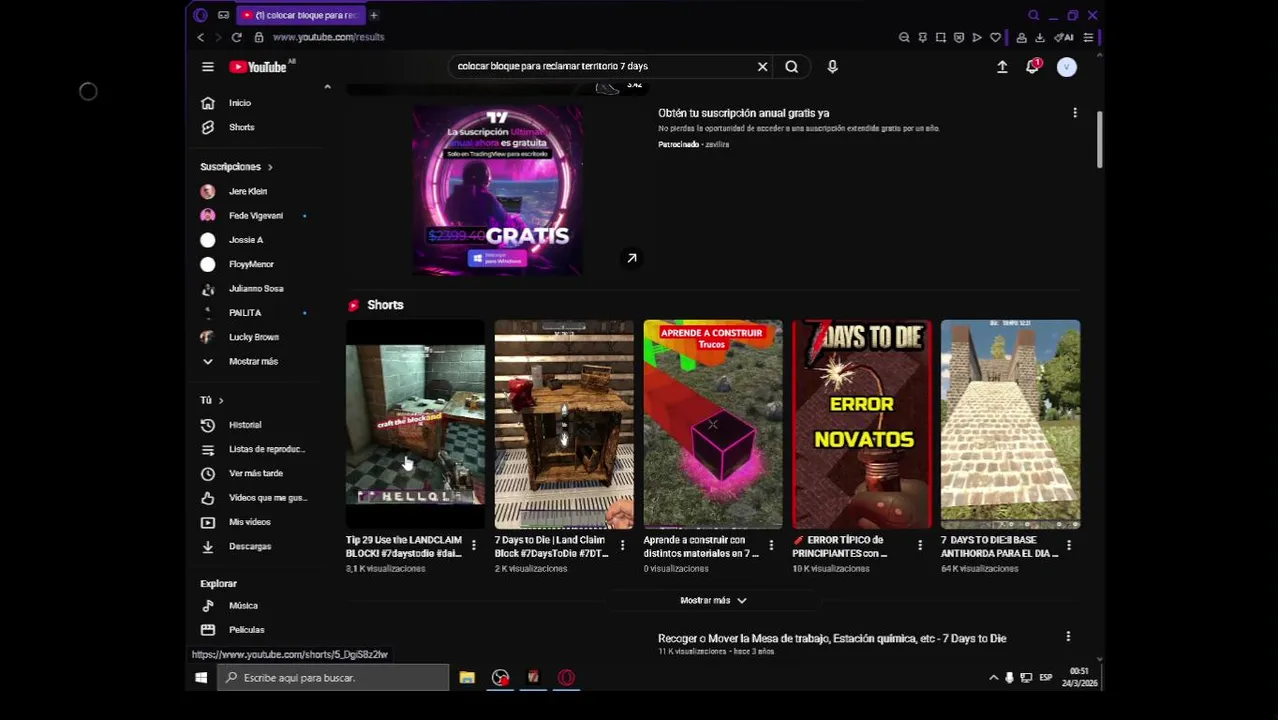This screenshot has width=1278, height=720.
Task: Open options for BASE ANTIHORDA short
Action: (1069, 546)
